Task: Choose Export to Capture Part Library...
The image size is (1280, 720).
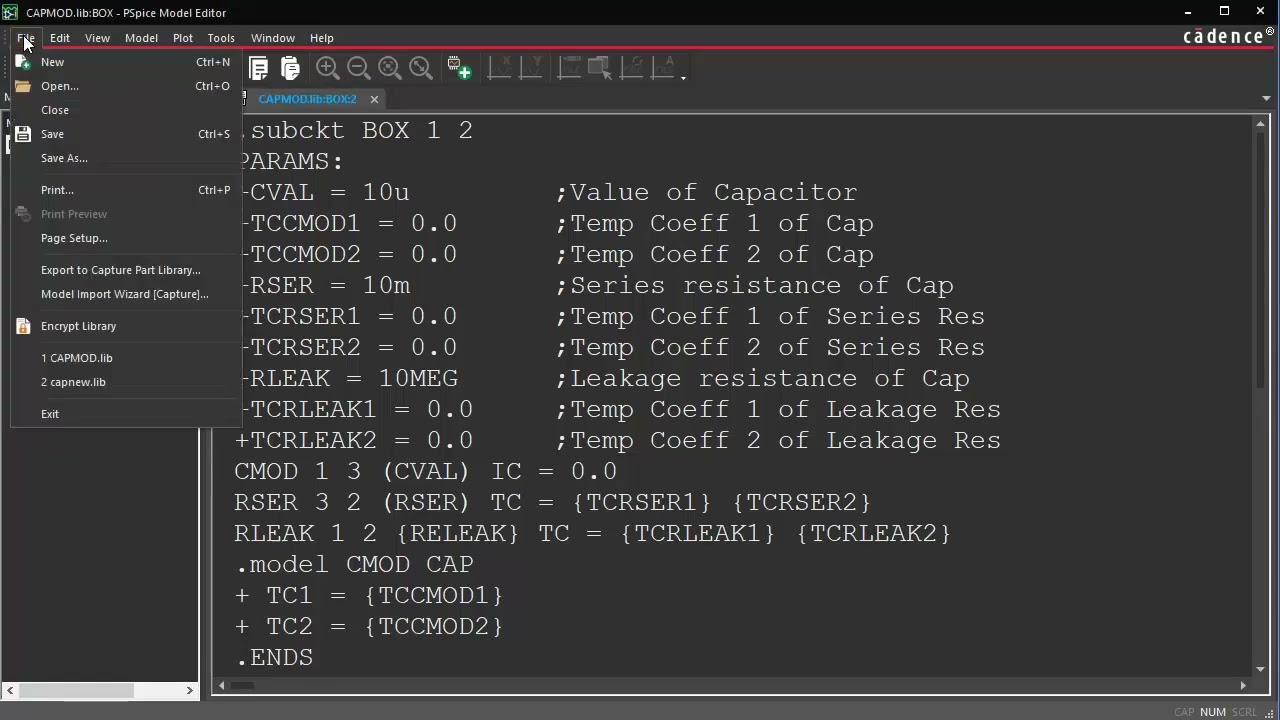Action: pyautogui.click(x=125, y=270)
